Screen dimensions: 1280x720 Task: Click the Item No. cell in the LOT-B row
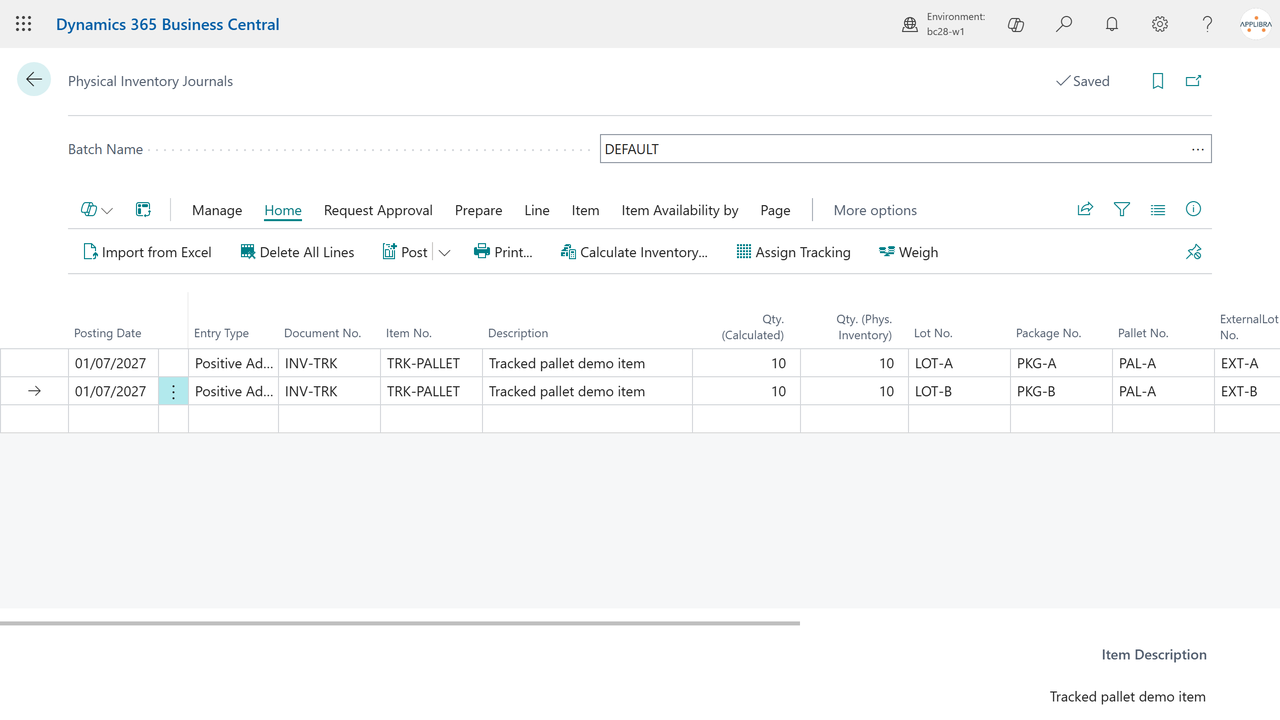coord(431,391)
